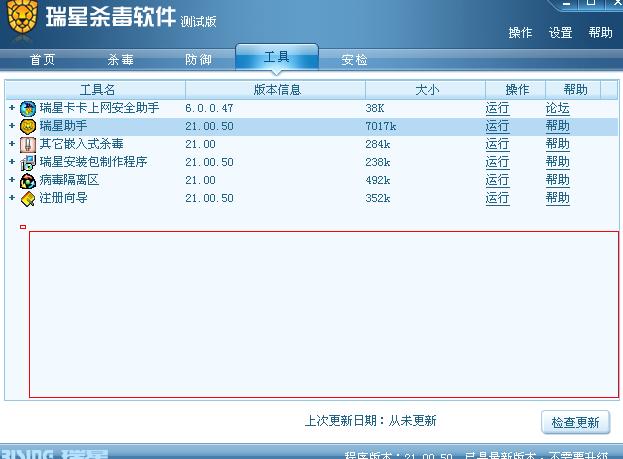This screenshot has height=459, width=623.
Task: Sort by 工具名 column header
Action: tap(96, 90)
